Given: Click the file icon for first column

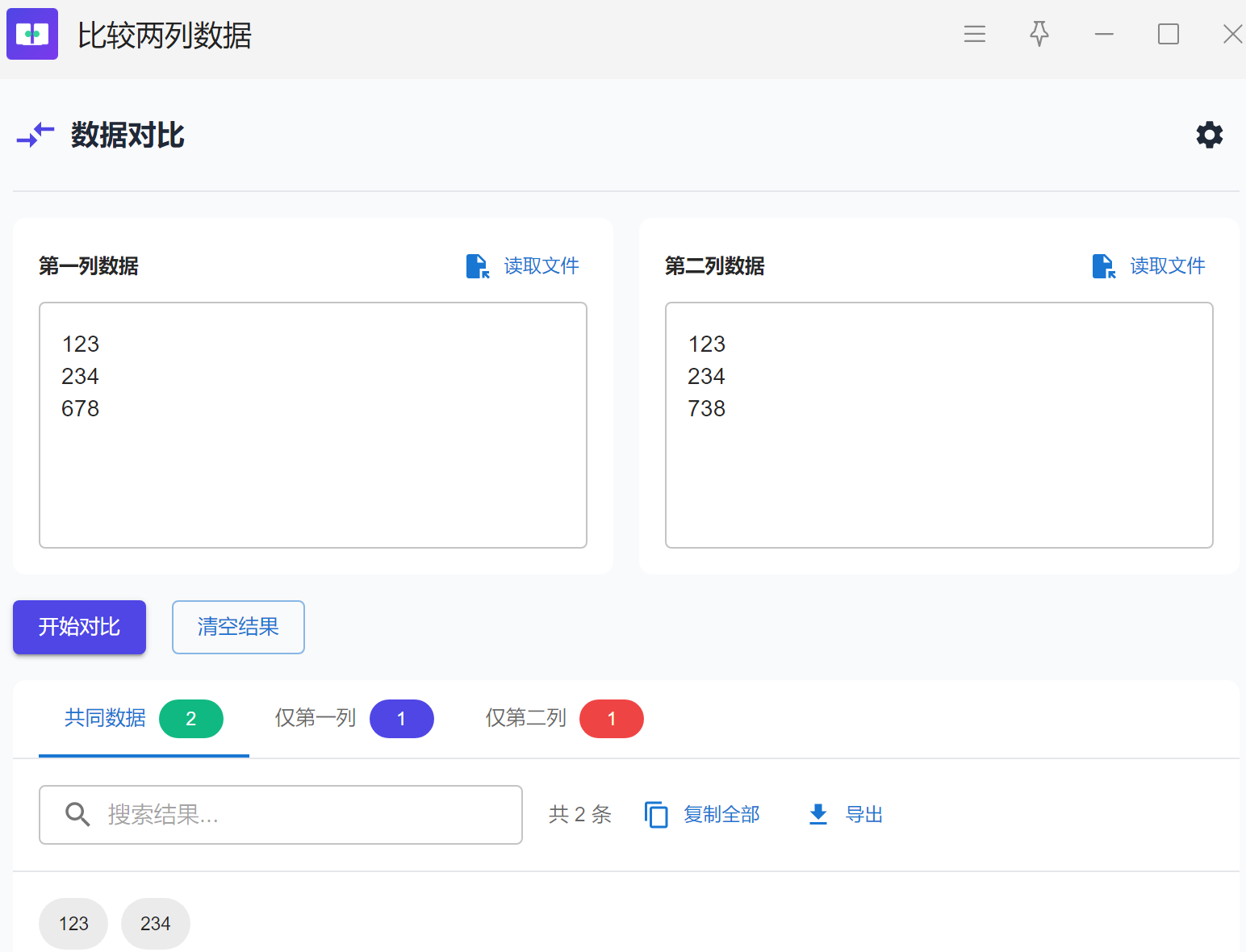Looking at the screenshot, I should [x=477, y=266].
